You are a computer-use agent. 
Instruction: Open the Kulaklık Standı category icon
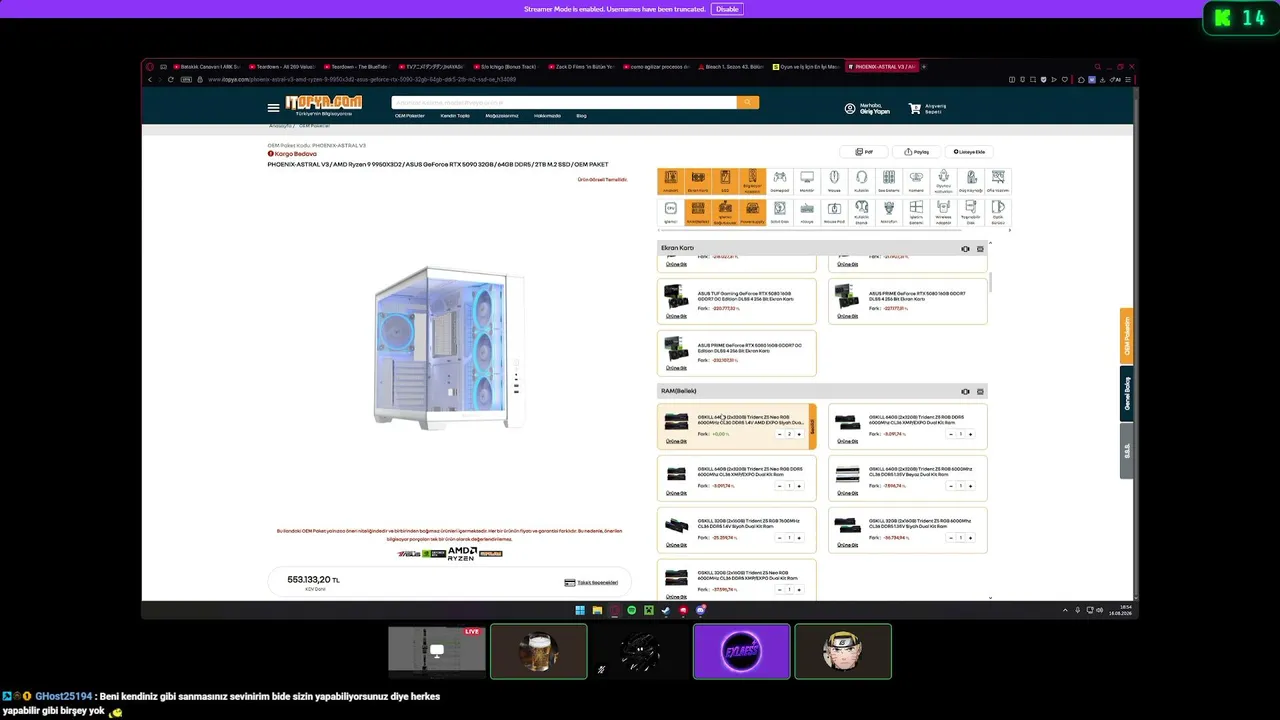[x=861, y=212]
